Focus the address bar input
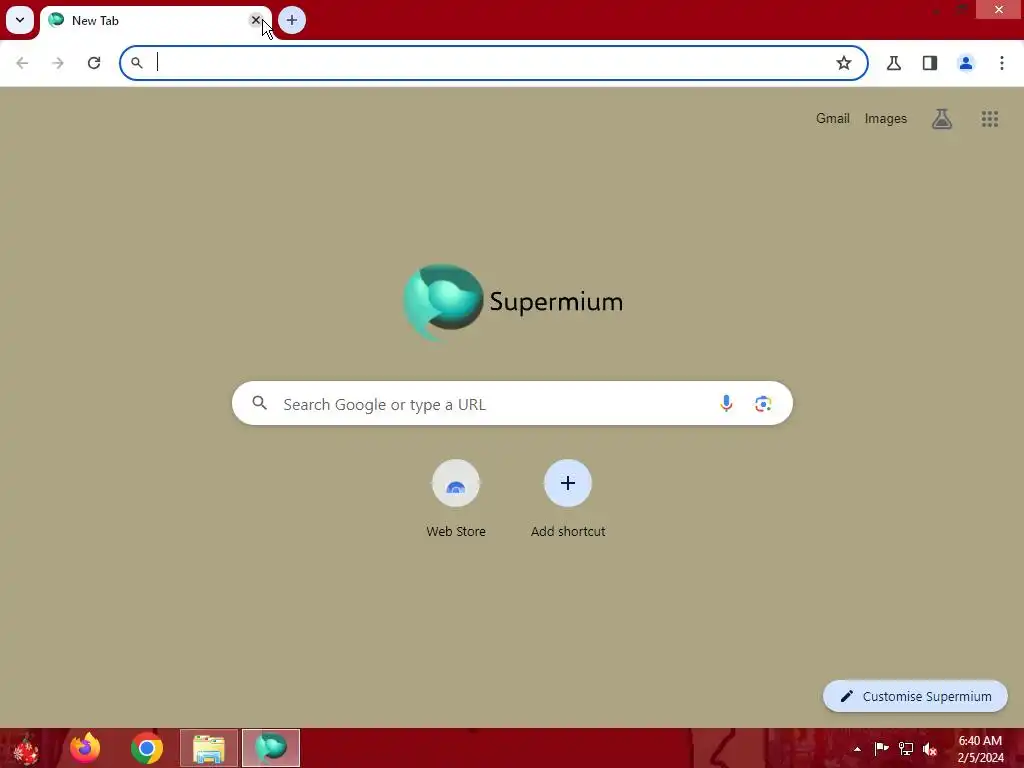This screenshot has height=768, width=1024. [493, 63]
